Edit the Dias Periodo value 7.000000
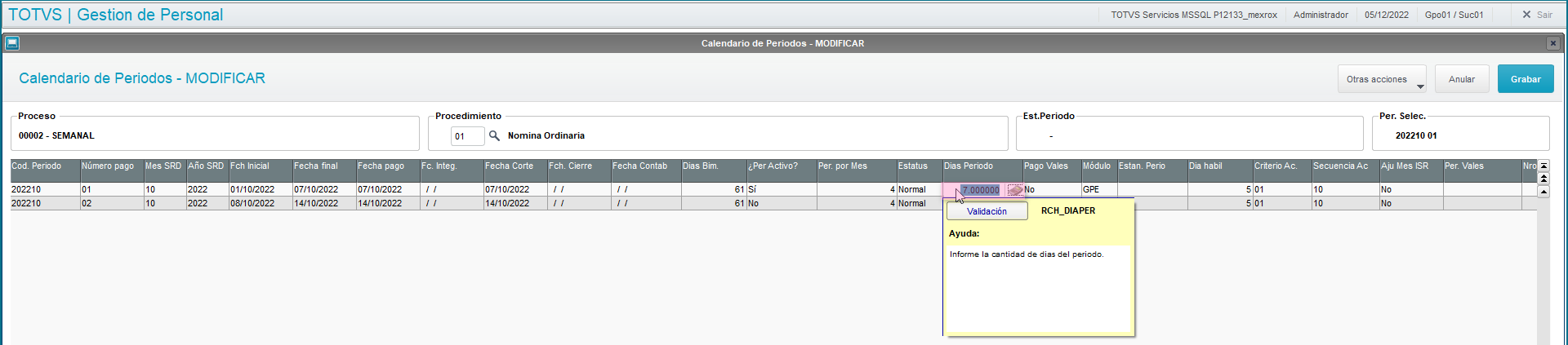Image resolution: width=1568 pixels, height=345 pixels. pyautogui.click(x=980, y=190)
